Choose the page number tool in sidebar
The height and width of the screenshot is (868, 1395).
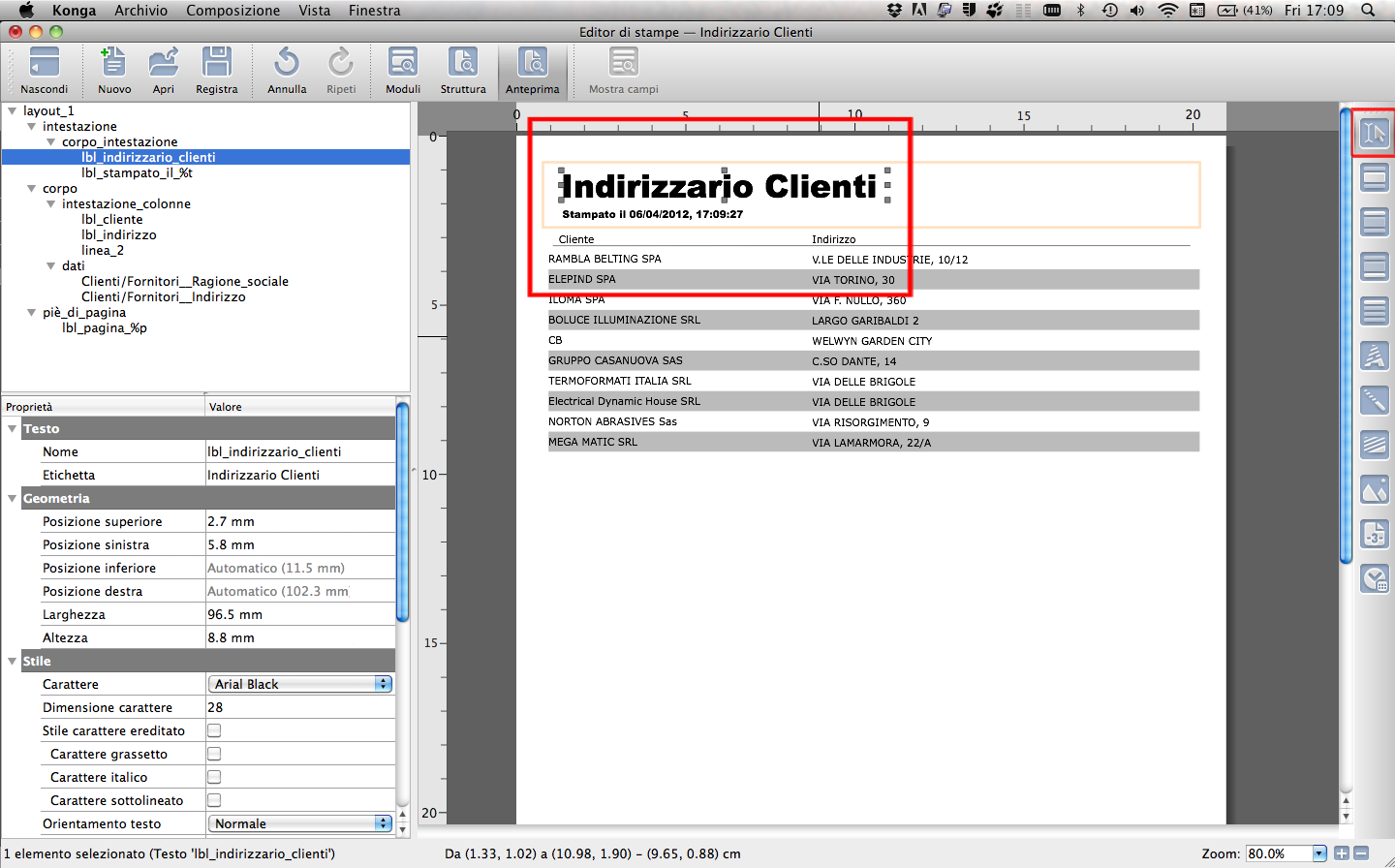point(1374,535)
